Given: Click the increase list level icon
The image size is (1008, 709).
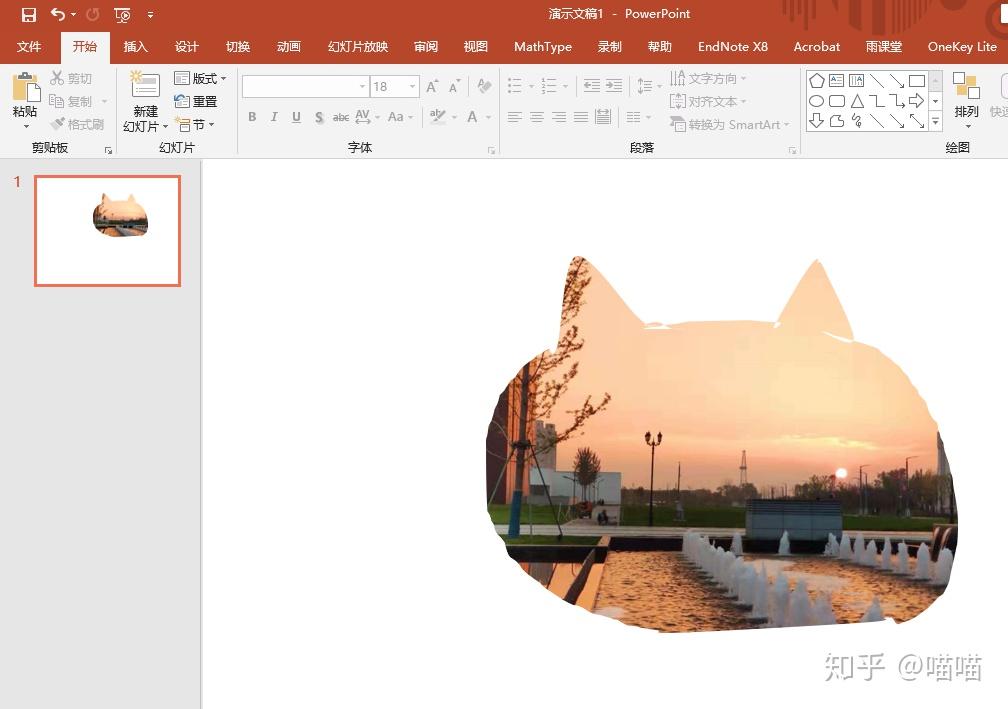Looking at the screenshot, I should click(x=614, y=85).
